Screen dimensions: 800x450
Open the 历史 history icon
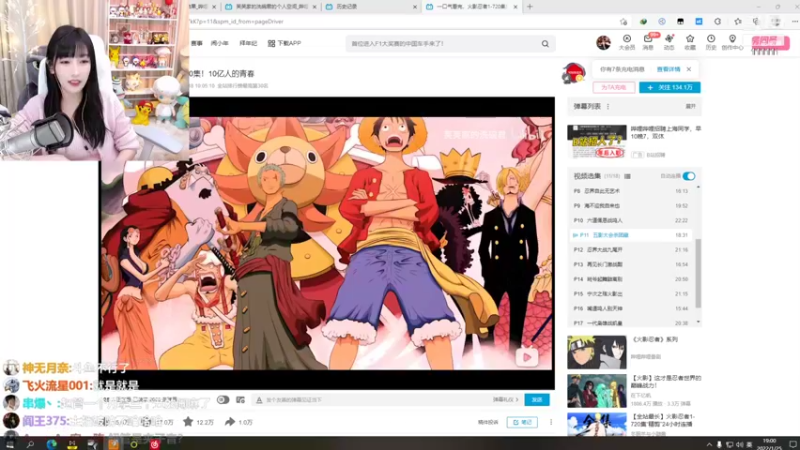click(x=711, y=42)
